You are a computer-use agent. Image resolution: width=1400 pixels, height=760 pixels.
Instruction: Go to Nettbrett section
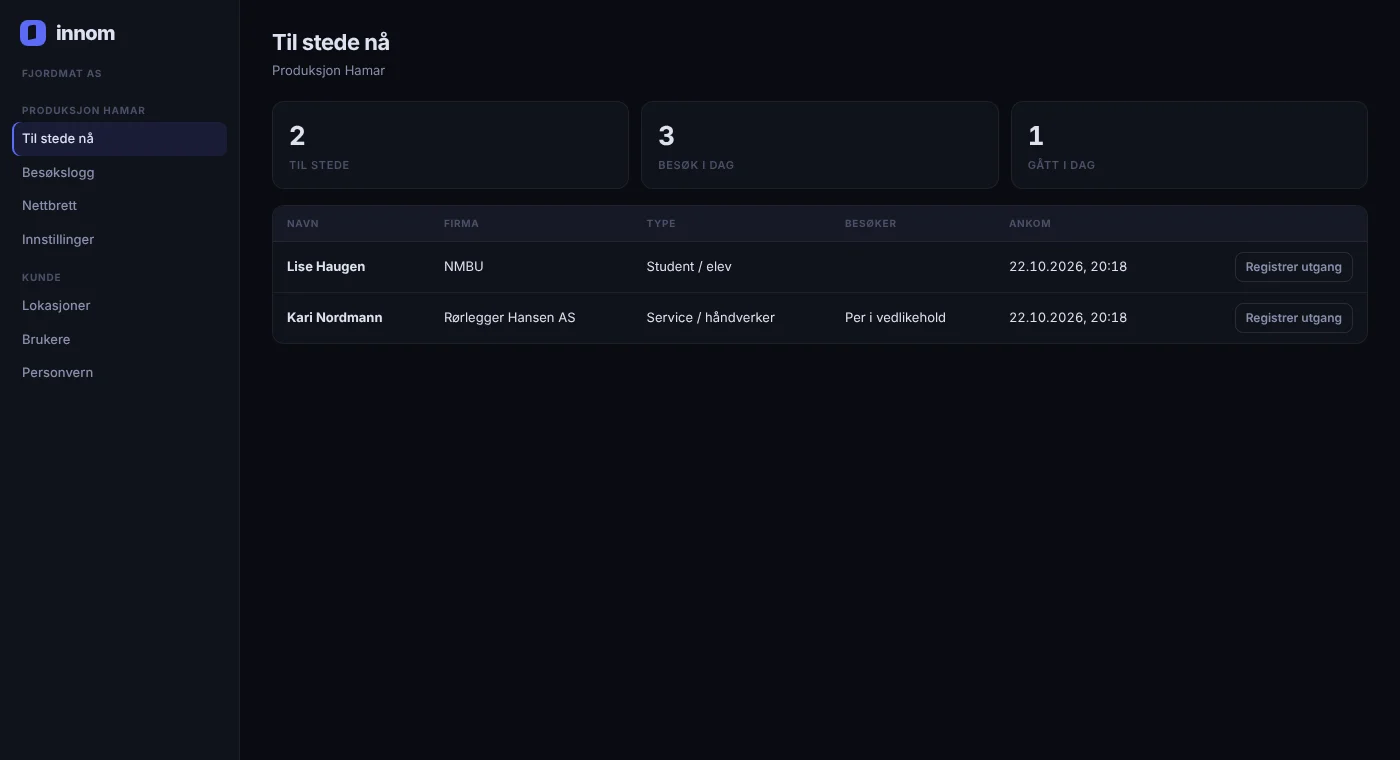[119, 205]
